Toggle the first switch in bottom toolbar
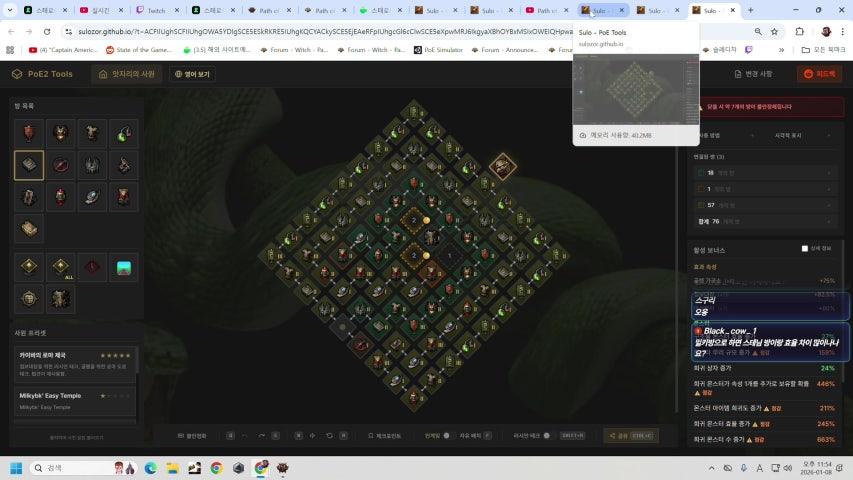The image size is (853, 480). [x=446, y=435]
